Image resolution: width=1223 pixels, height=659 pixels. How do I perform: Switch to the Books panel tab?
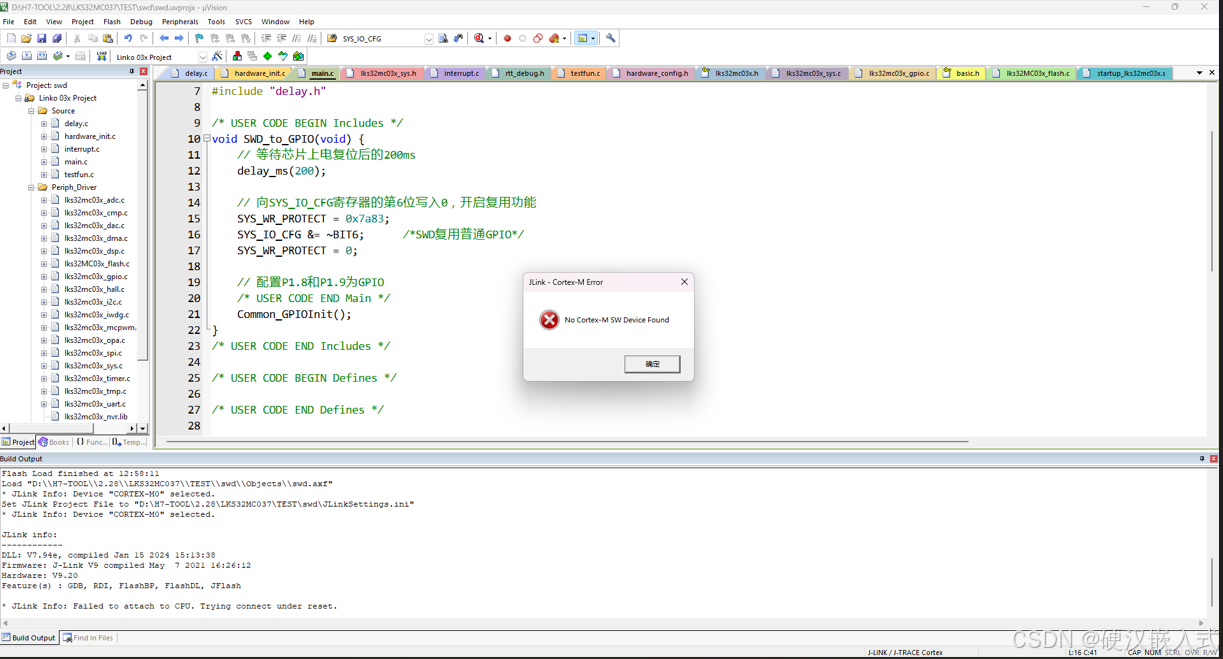point(54,442)
